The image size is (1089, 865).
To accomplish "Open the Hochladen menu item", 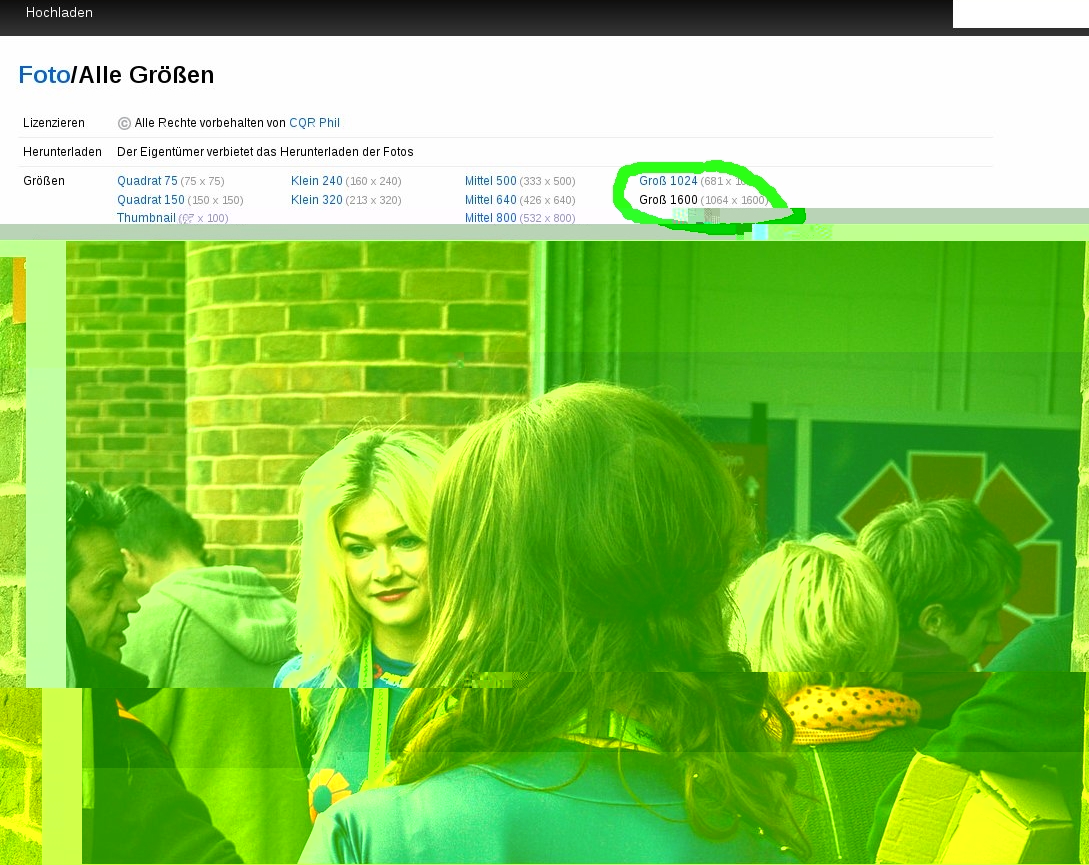I will coord(59,13).
